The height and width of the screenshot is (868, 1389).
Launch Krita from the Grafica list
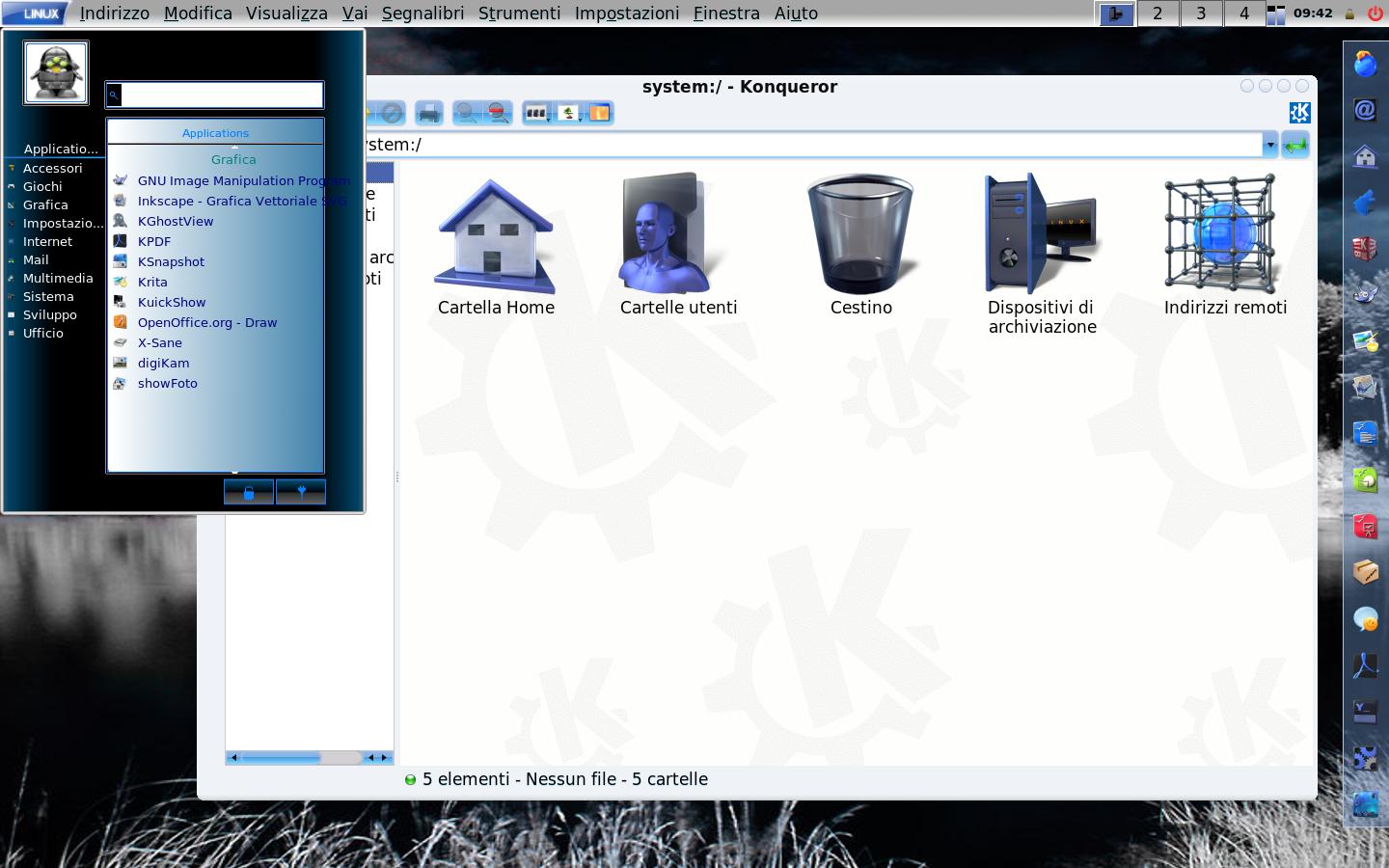click(x=140, y=282)
